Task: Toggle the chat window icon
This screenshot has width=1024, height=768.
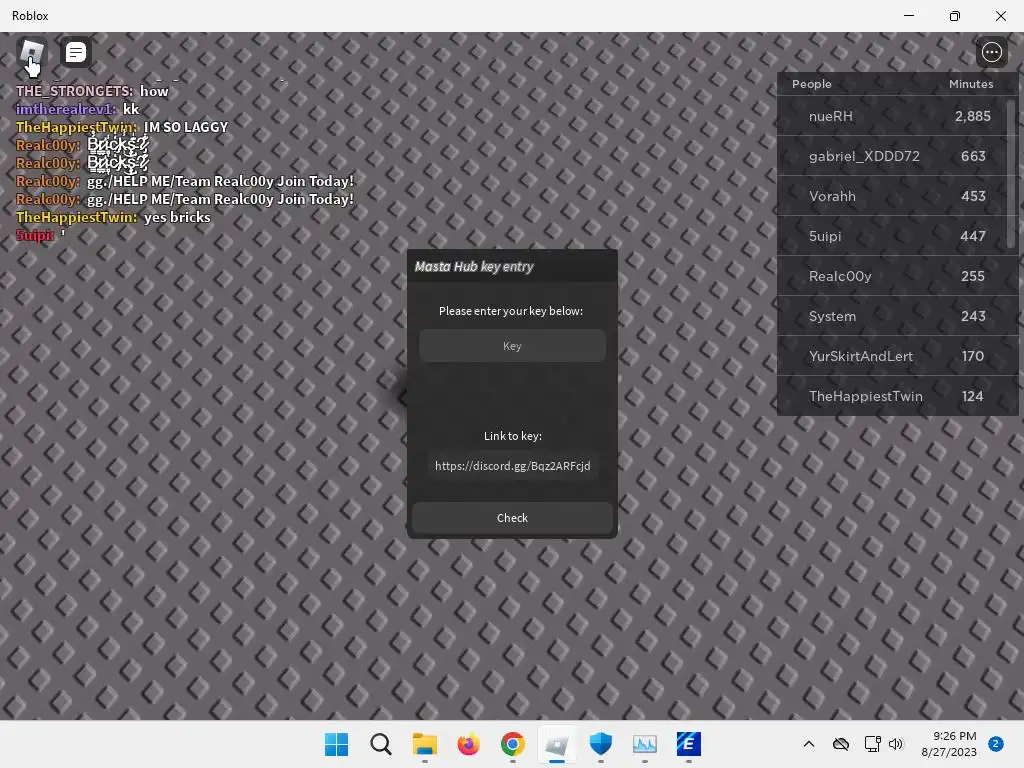Action: pos(76,52)
